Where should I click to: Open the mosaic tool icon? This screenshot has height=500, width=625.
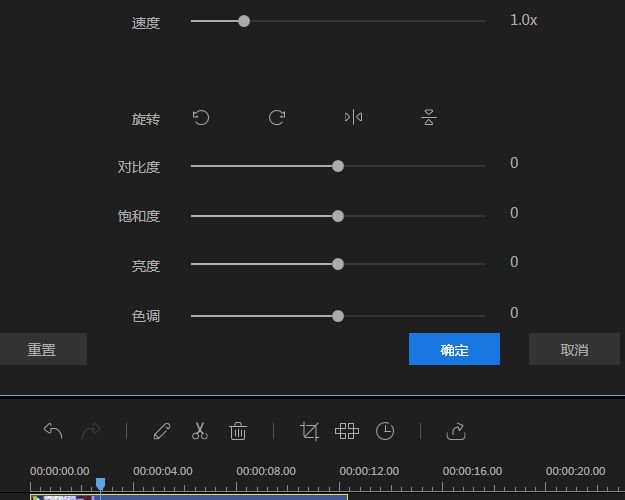[x=347, y=431]
